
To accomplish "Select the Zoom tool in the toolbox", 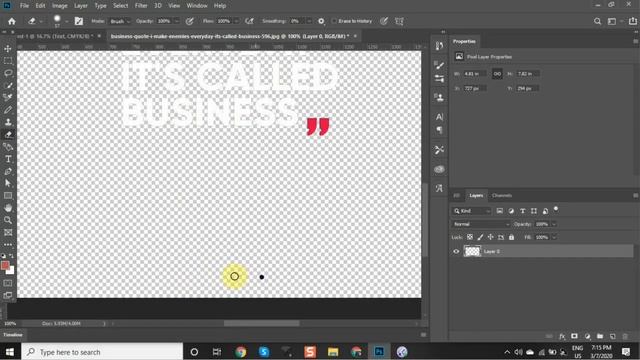I will coord(8,220).
